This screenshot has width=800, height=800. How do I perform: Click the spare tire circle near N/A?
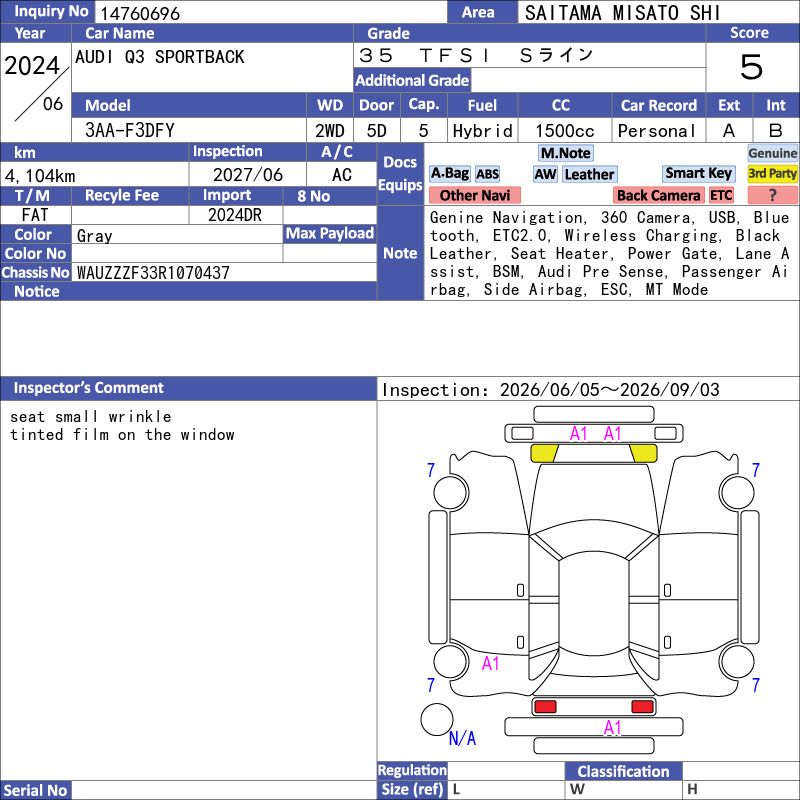(437, 719)
